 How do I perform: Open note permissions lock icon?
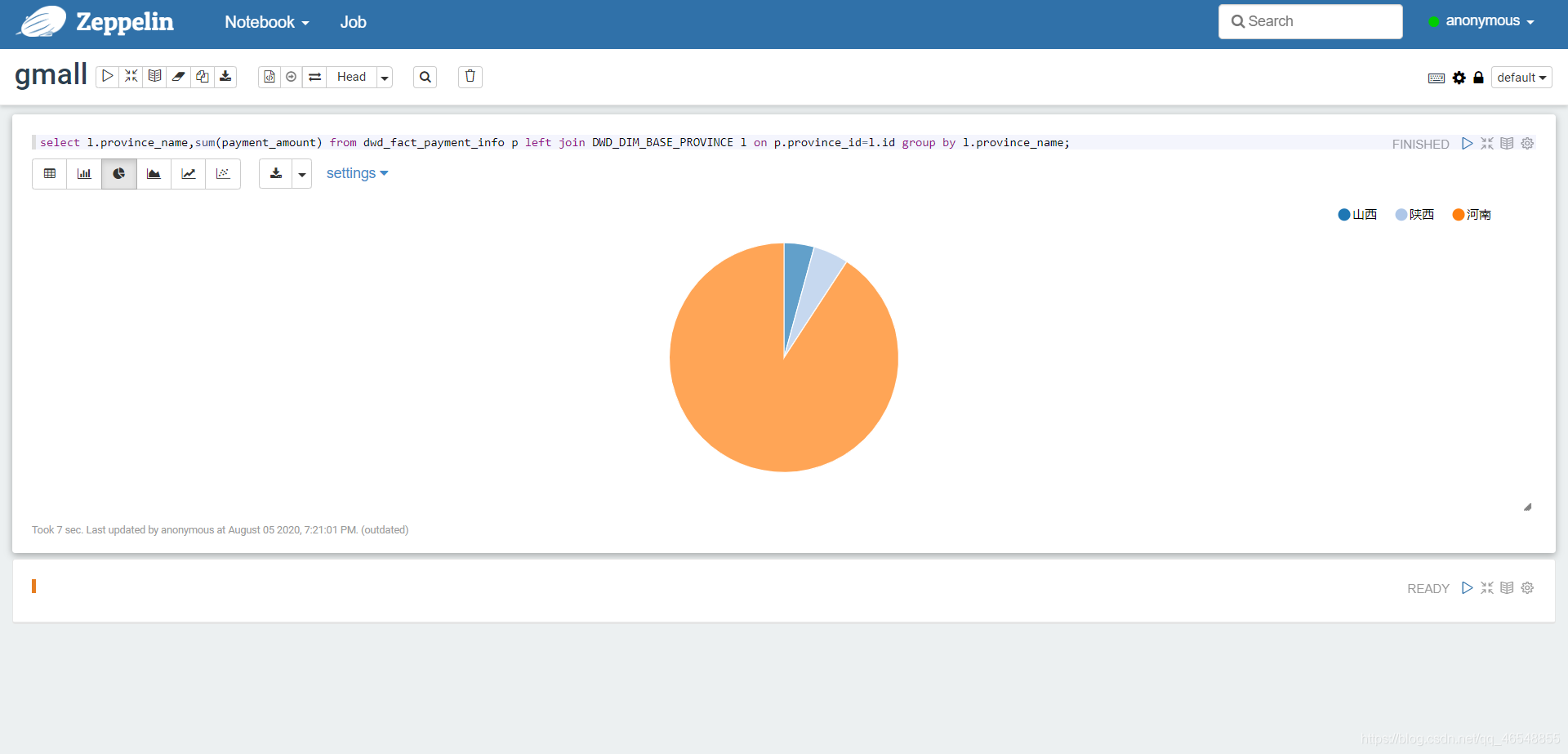(x=1478, y=78)
